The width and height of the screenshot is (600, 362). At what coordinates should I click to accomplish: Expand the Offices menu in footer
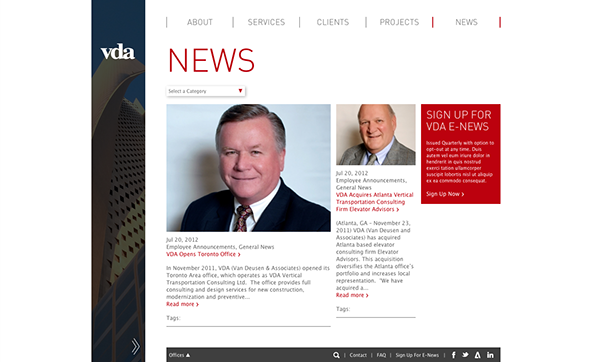[179, 355]
